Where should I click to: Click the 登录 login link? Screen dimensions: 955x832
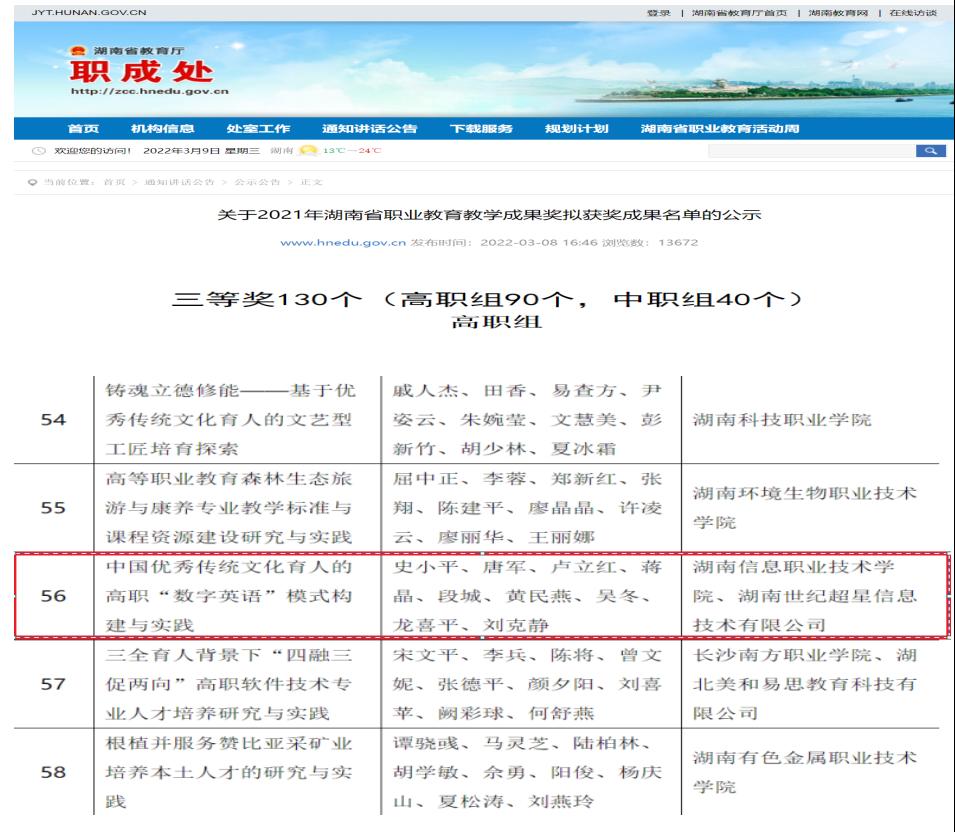point(659,12)
